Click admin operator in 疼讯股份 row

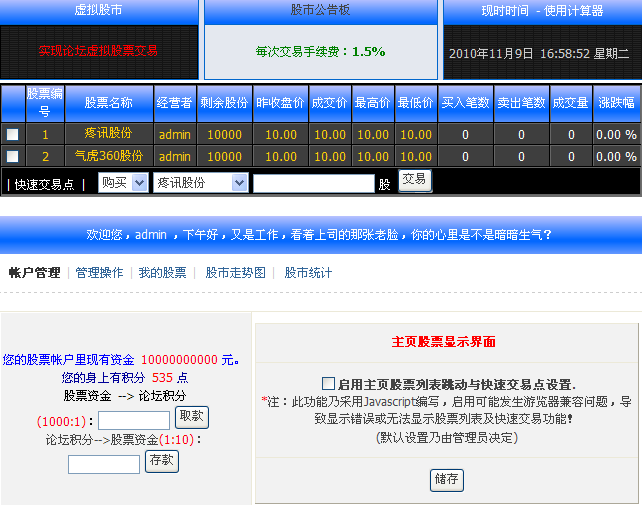[x=175, y=134]
